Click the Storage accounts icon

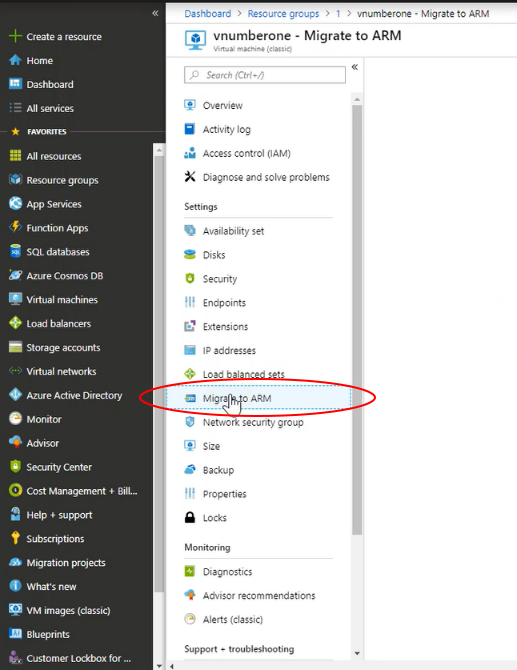pyautogui.click(x=15, y=347)
